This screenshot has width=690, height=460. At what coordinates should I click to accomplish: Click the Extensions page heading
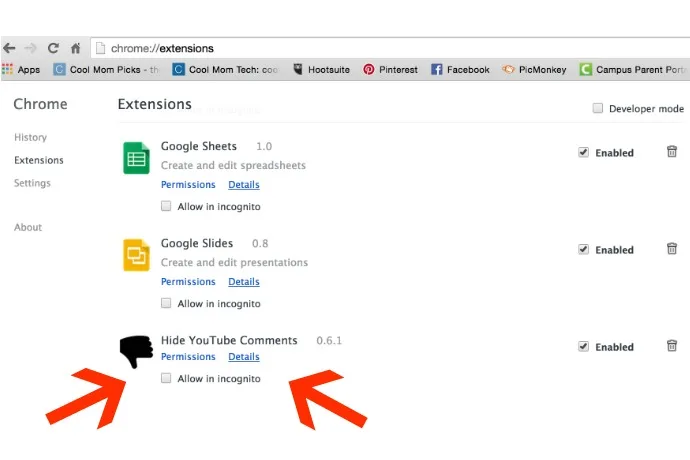(x=154, y=104)
